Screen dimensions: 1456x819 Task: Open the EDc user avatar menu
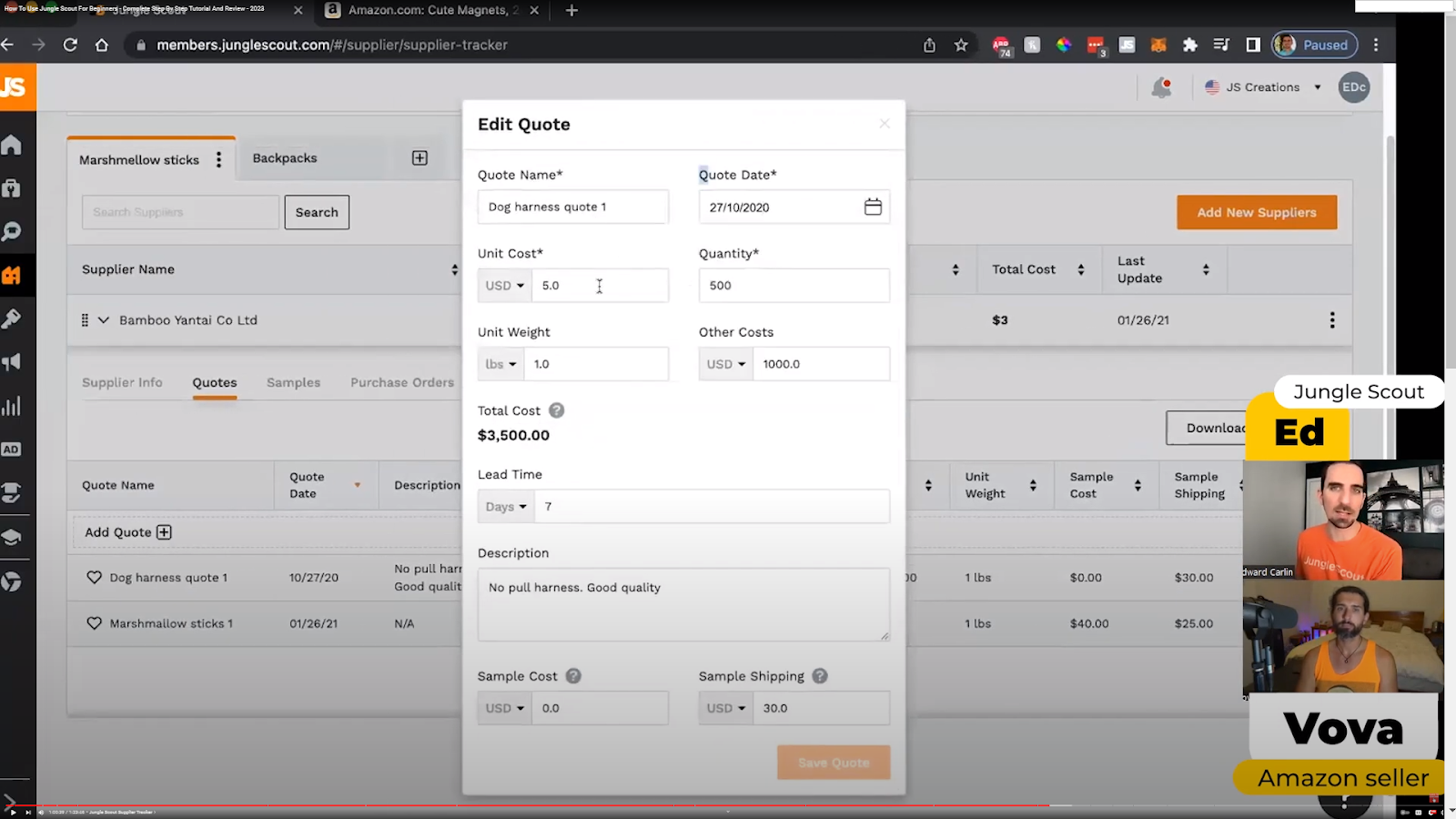[1354, 87]
